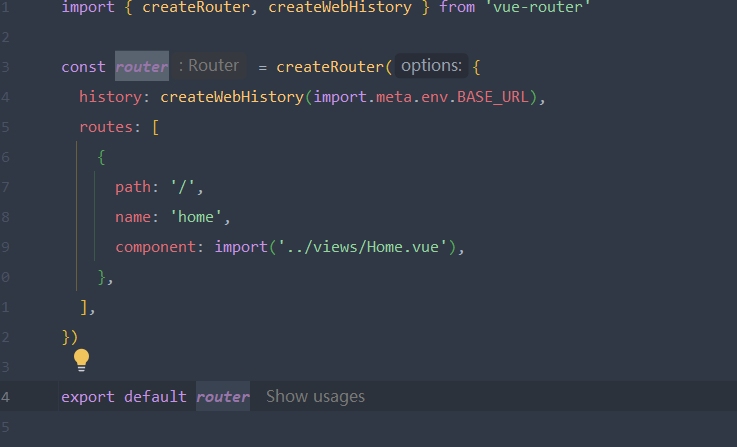The width and height of the screenshot is (737, 447).
Task: Click the 'env' property in import.meta.env
Action: (434, 97)
